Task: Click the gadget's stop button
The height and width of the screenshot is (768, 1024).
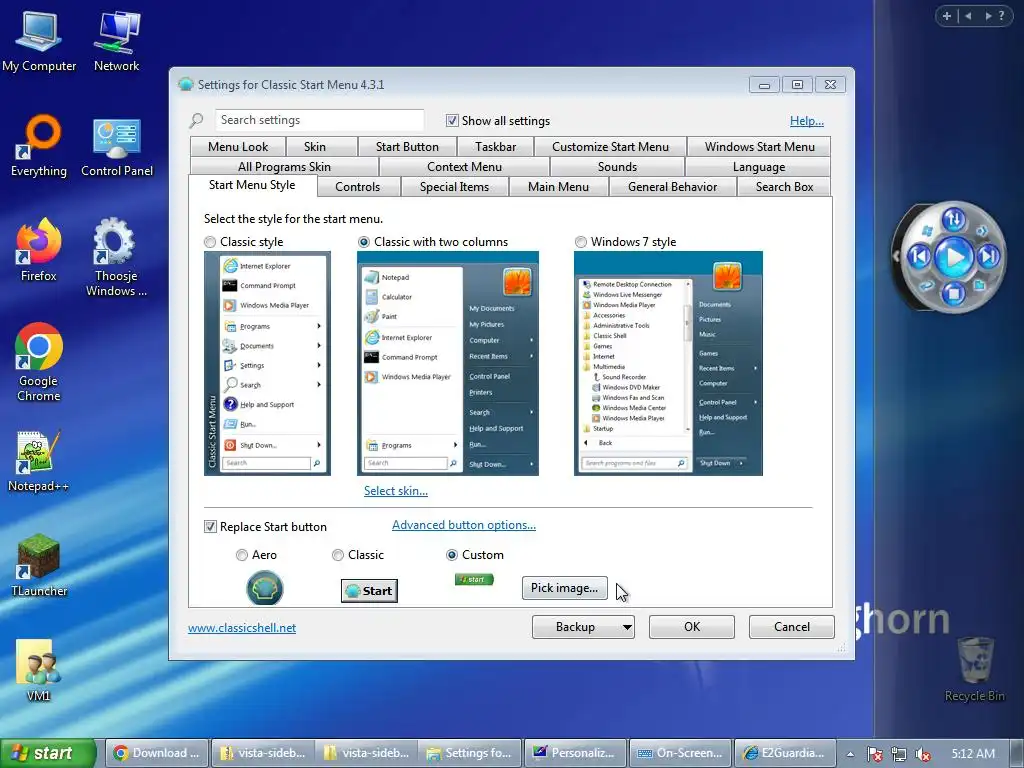Action: pos(953,293)
